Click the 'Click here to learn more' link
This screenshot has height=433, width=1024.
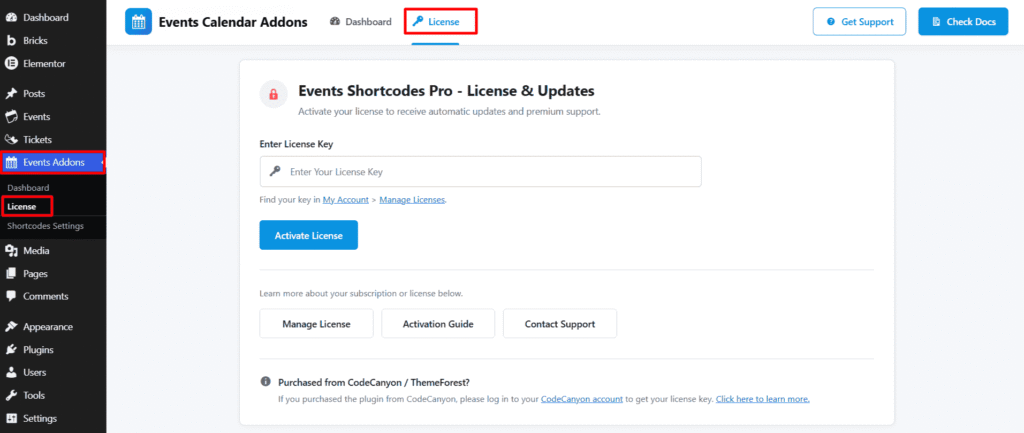[763, 398]
